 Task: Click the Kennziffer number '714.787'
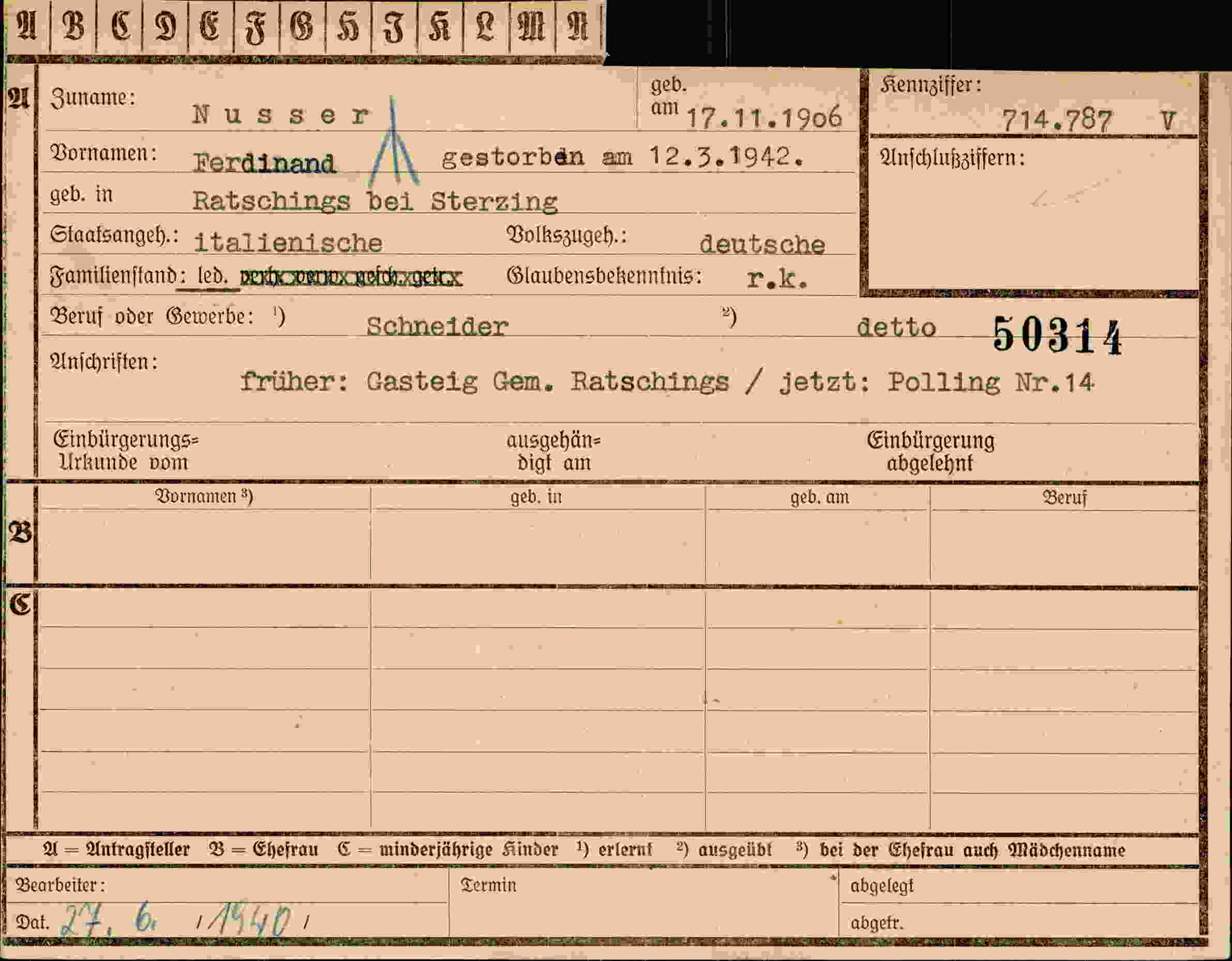pyautogui.click(x=1057, y=120)
